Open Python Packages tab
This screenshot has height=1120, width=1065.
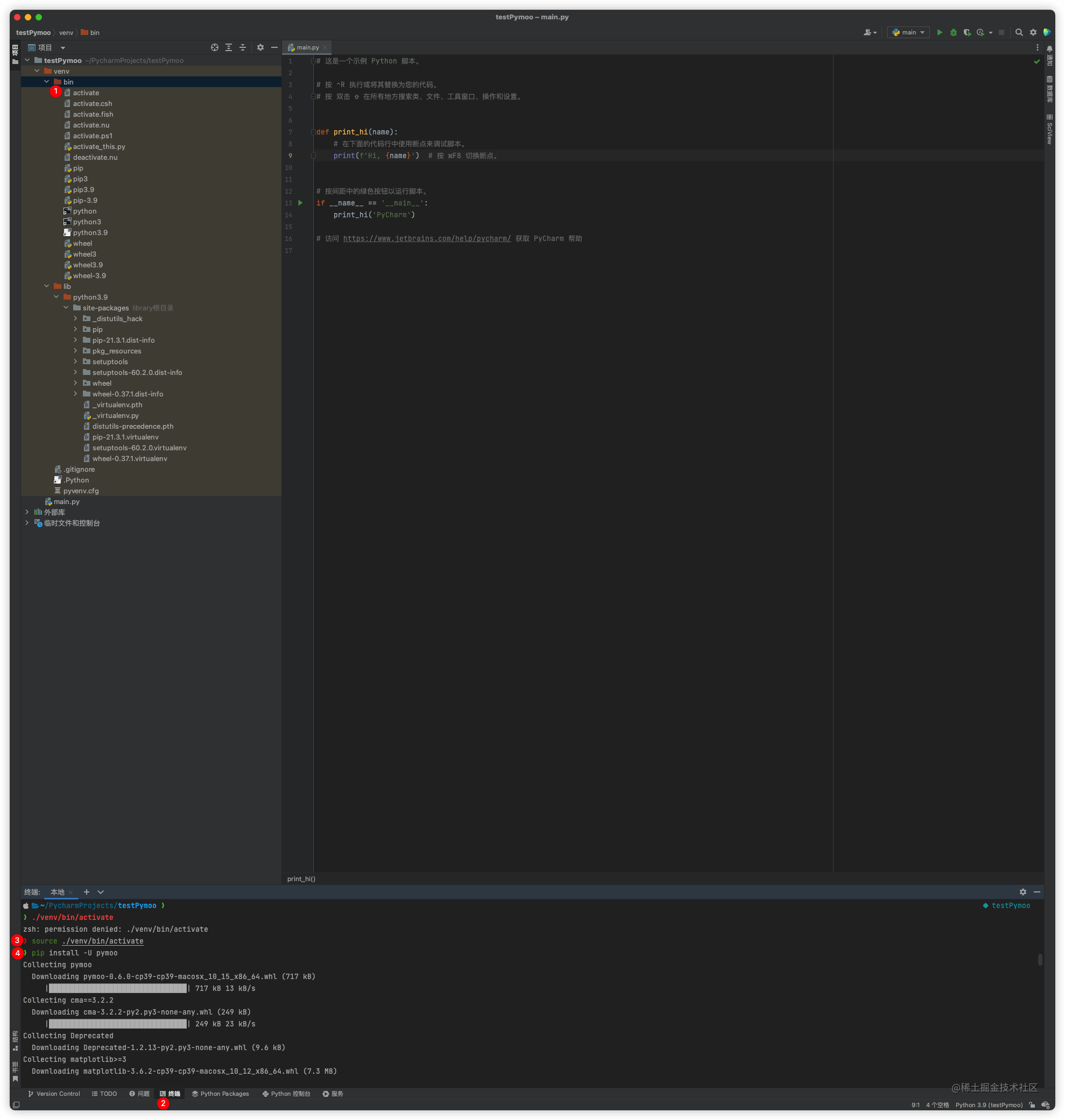[220, 1093]
